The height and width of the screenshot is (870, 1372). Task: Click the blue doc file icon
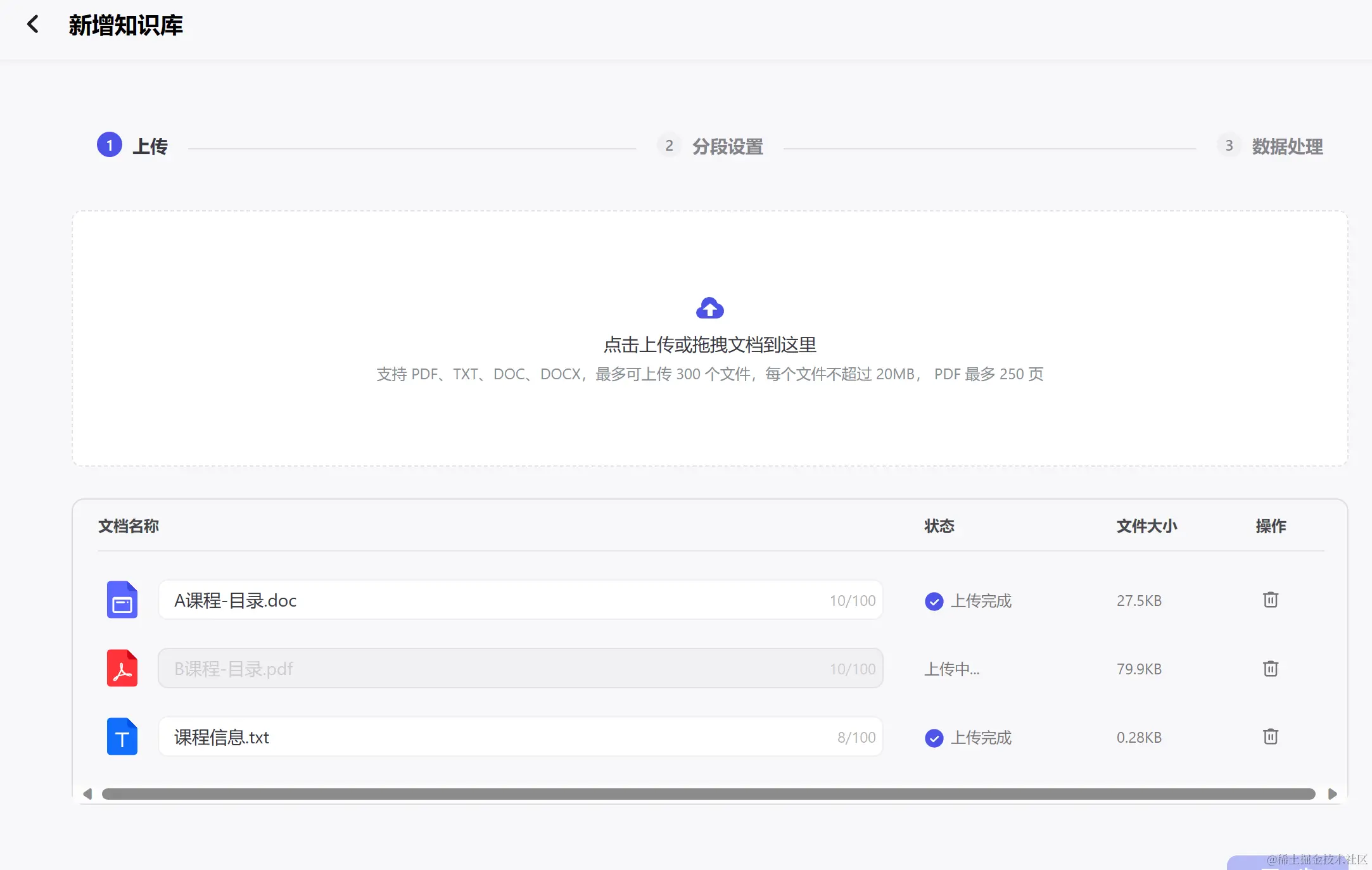tap(122, 600)
